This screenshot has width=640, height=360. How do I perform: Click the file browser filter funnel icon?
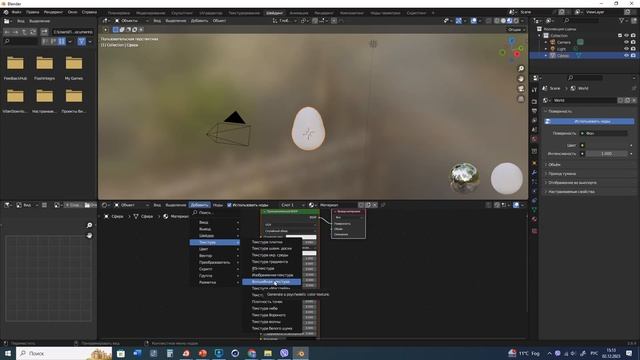click(82, 41)
